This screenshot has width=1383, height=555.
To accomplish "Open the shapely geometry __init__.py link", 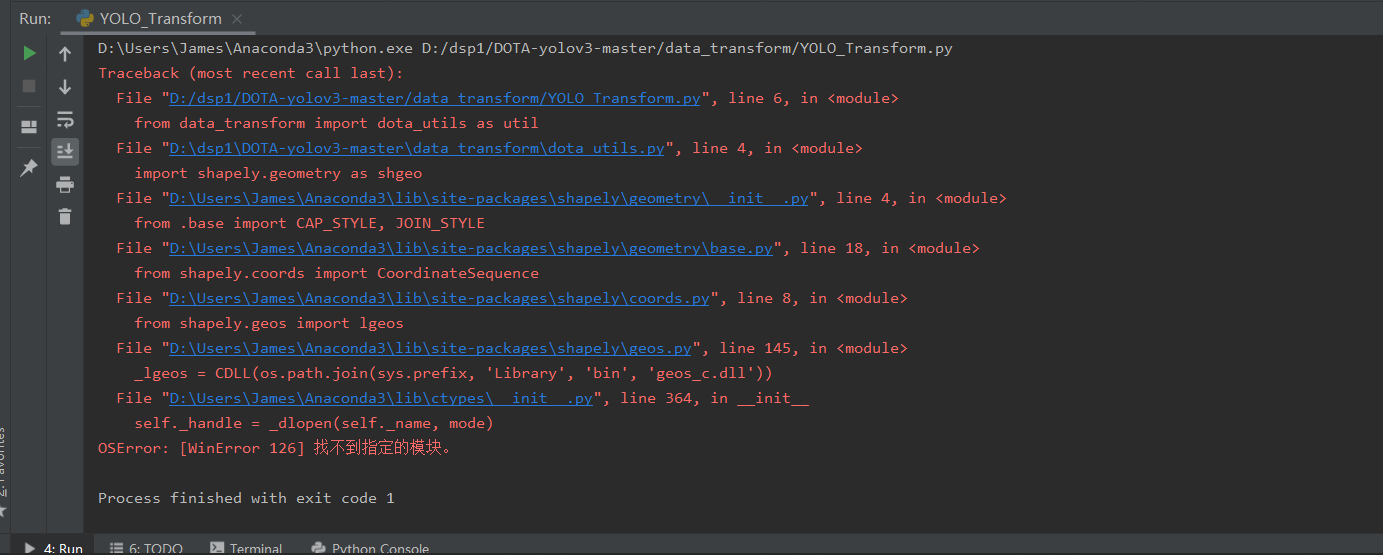I will [489, 198].
